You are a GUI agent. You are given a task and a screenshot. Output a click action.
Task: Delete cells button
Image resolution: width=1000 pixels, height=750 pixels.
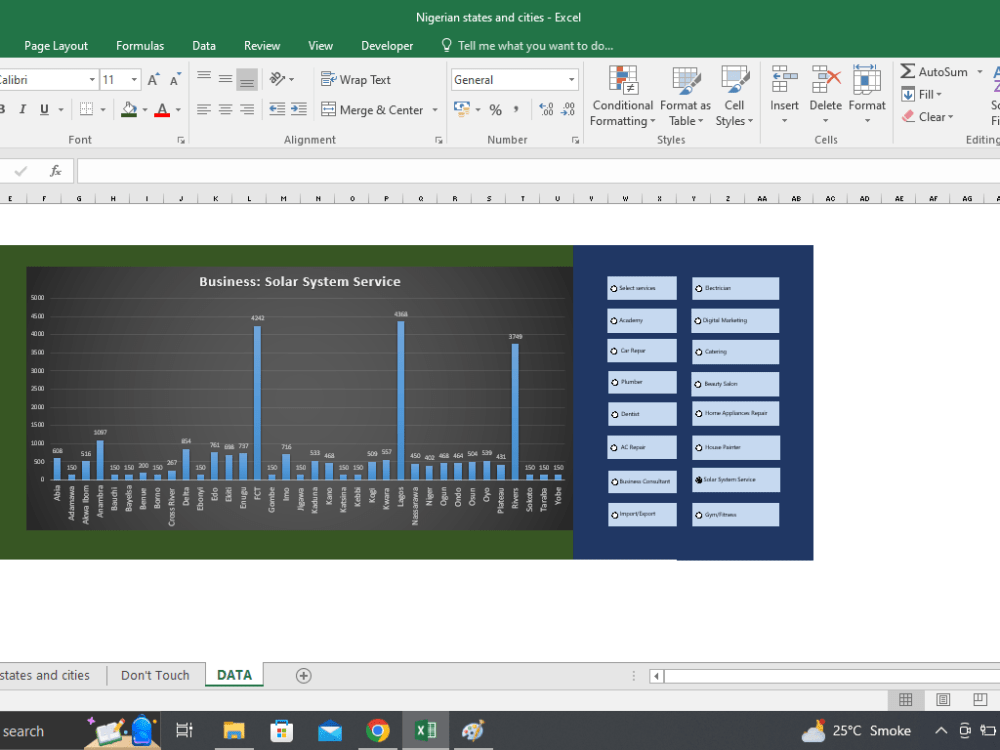click(x=825, y=94)
